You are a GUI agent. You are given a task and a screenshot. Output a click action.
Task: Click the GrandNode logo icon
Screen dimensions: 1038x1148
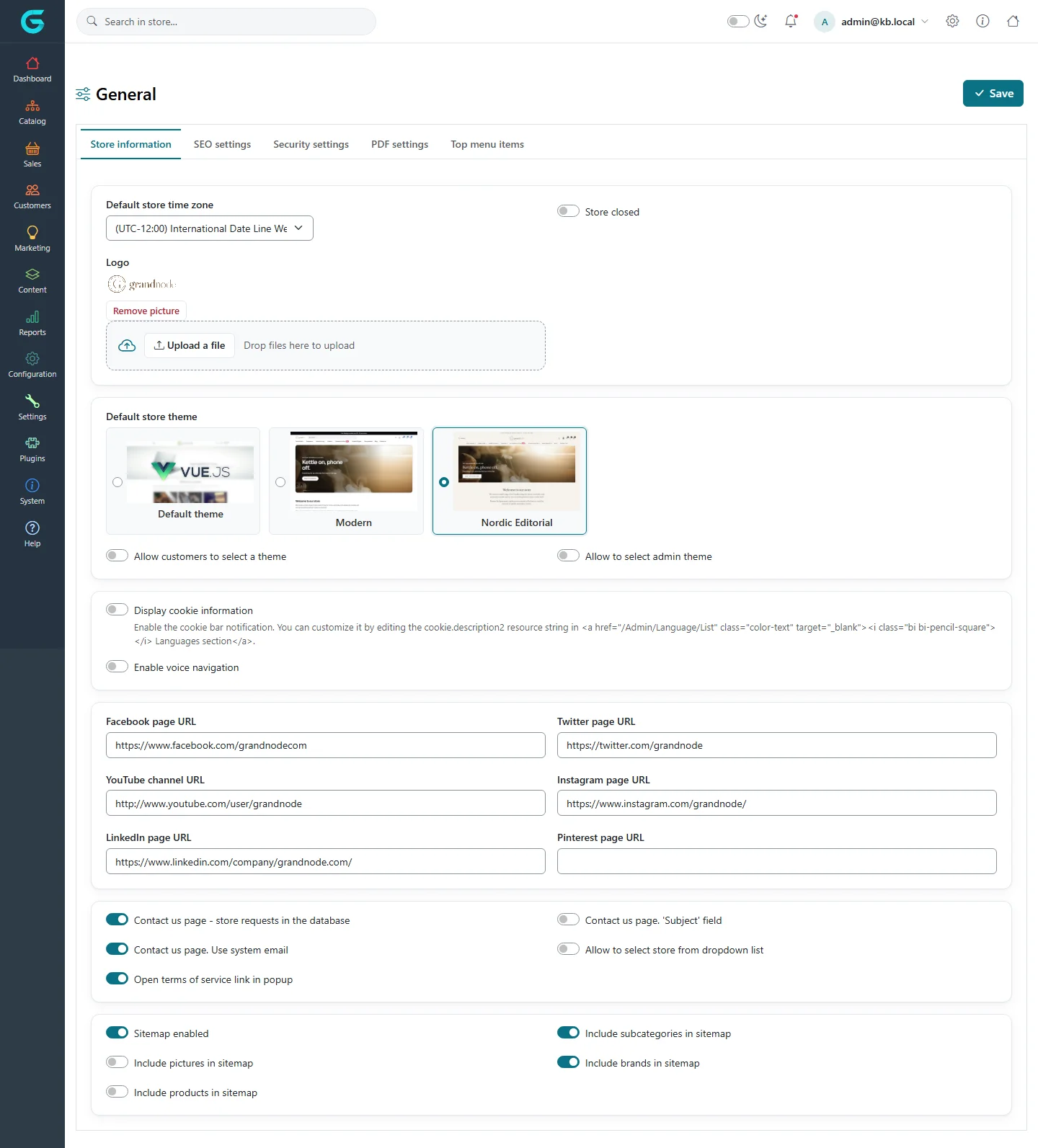[x=32, y=22]
